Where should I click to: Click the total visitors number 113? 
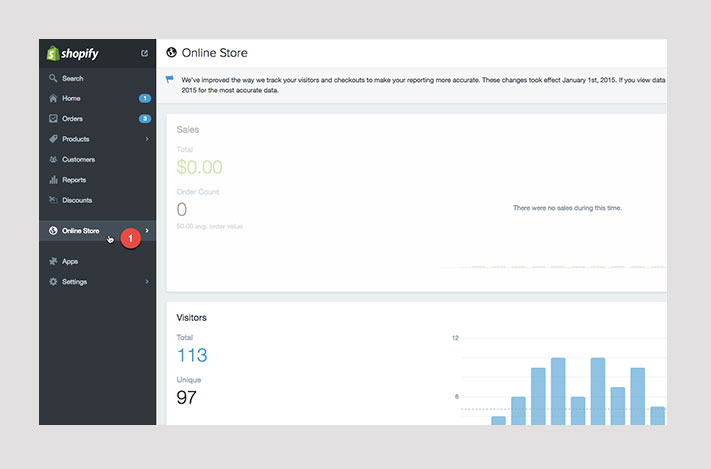click(192, 355)
